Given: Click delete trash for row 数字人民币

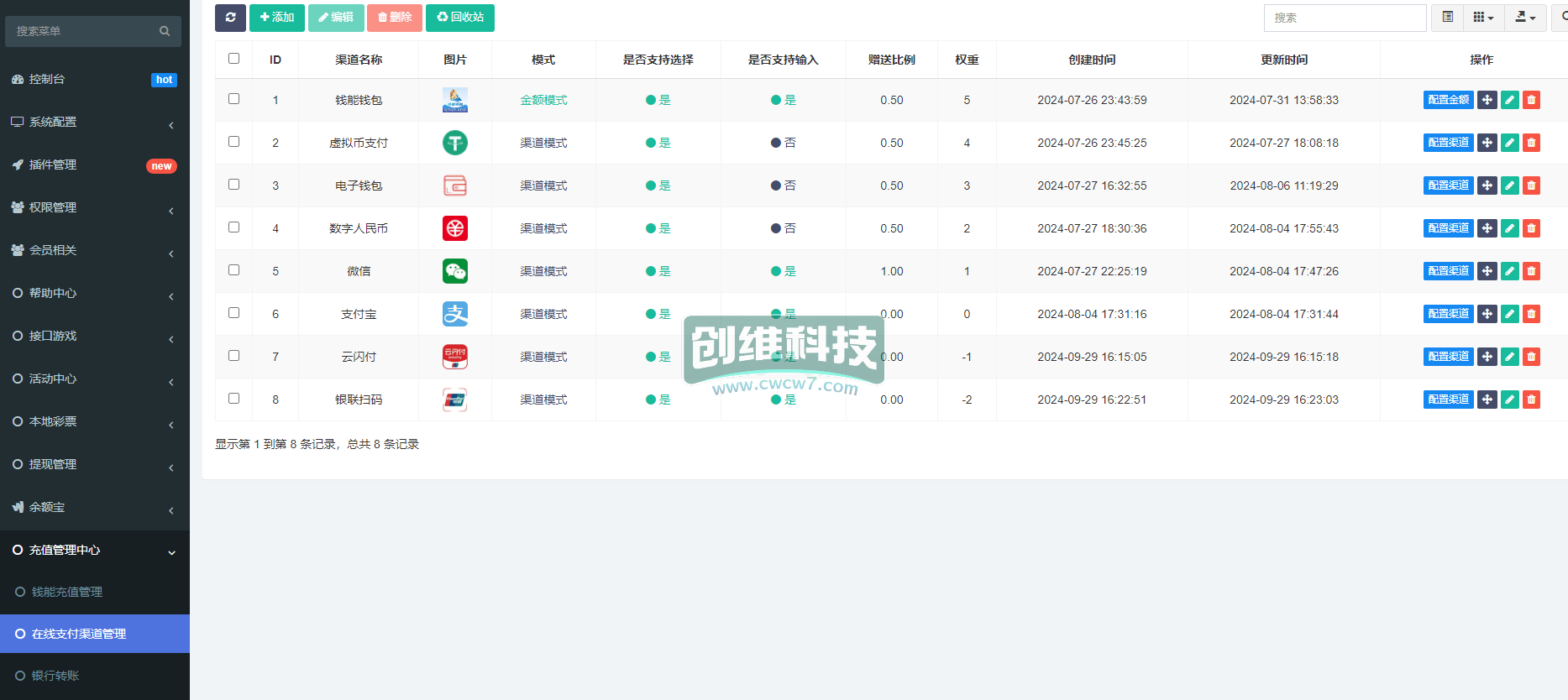Looking at the screenshot, I should click(x=1531, y=228).
